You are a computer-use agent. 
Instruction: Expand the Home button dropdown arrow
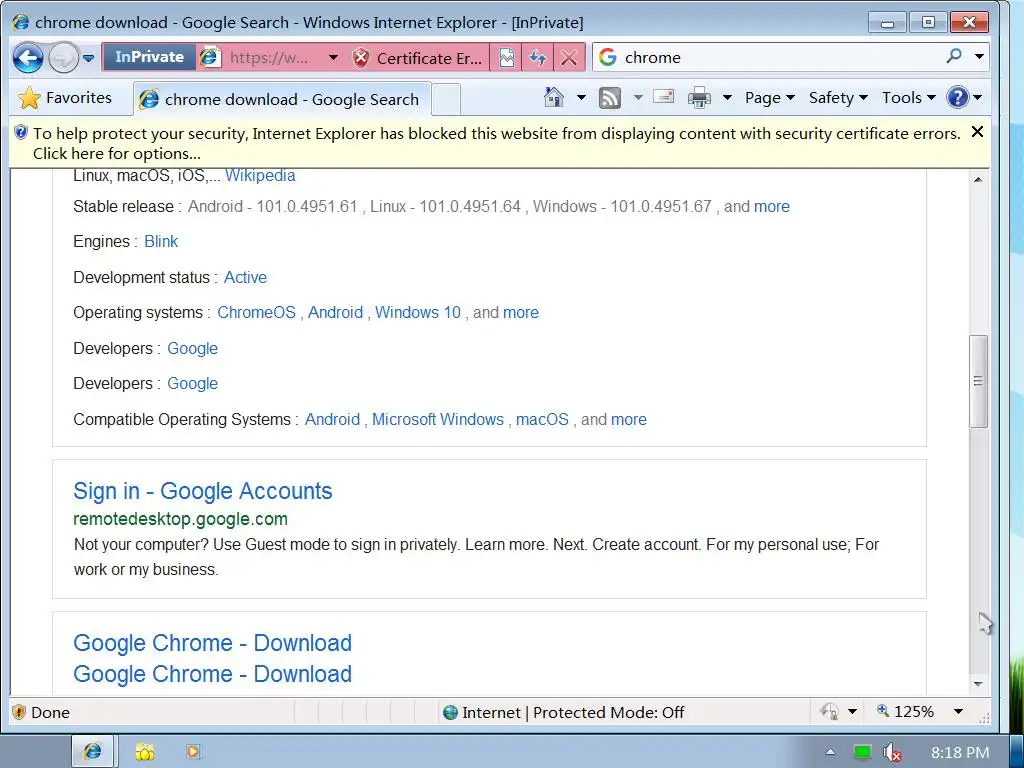click(581, 98)
